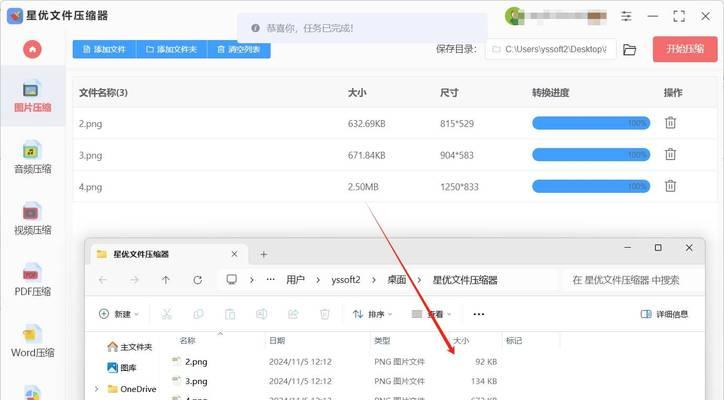724x400 pixels.
Task: Delete 4.png from the compression list
Action: point(670,186)
